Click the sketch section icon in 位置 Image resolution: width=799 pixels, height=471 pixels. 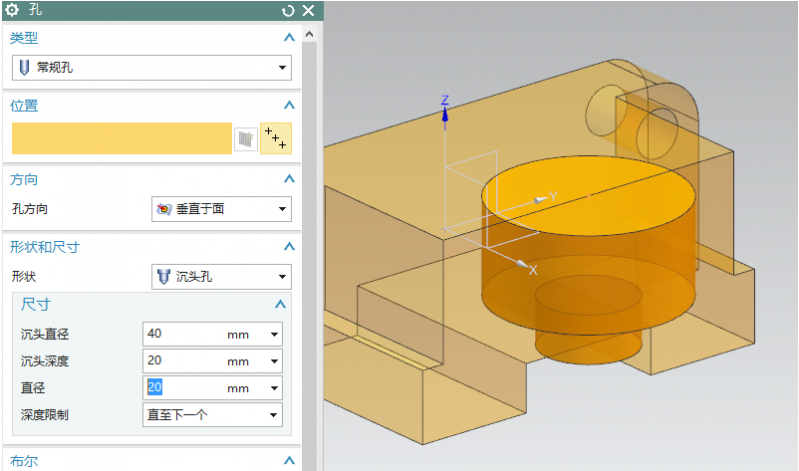click(245, 139)
